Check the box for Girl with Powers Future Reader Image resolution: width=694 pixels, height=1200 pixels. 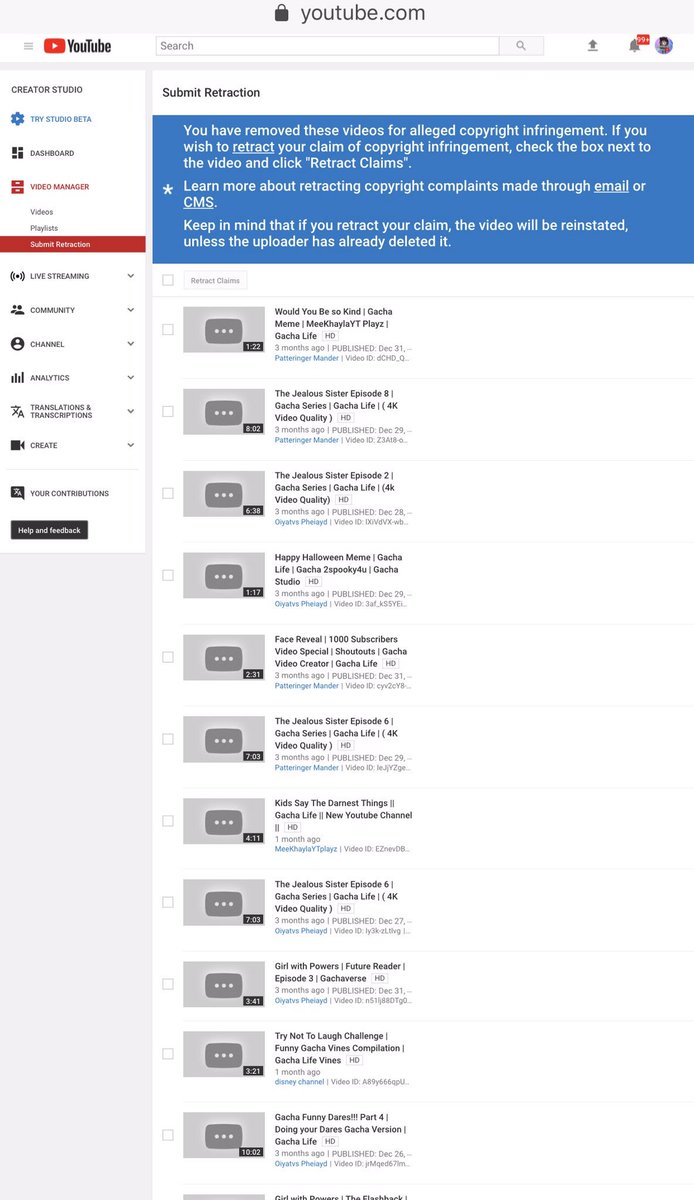click(168, 984)
